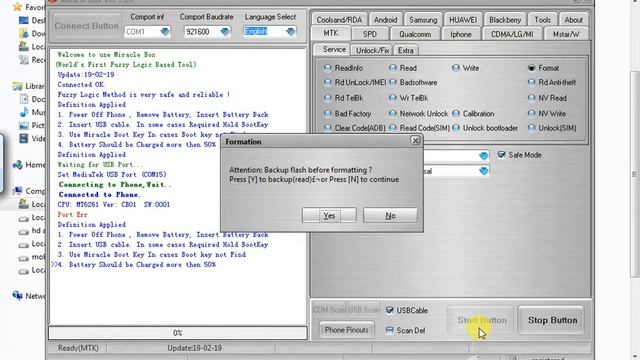Close the Formation dialog
Image resolution: width=640 pixels, height=360 pixels.
[416, 141]
